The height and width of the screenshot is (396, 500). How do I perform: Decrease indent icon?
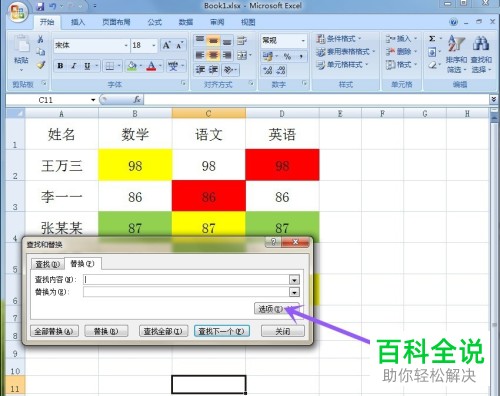click(200, 70)
